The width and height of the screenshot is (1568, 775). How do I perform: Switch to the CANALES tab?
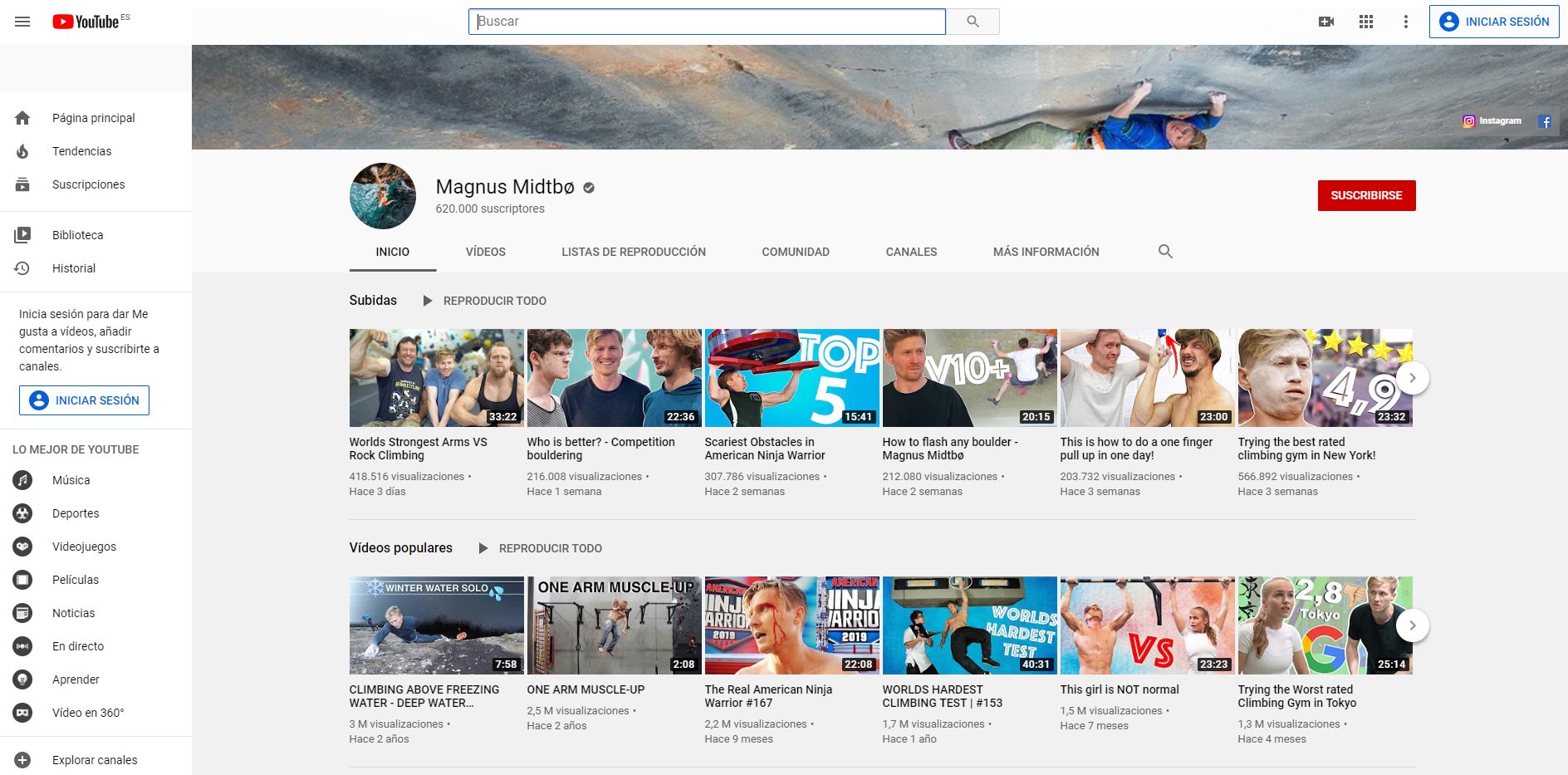(911, 252)
